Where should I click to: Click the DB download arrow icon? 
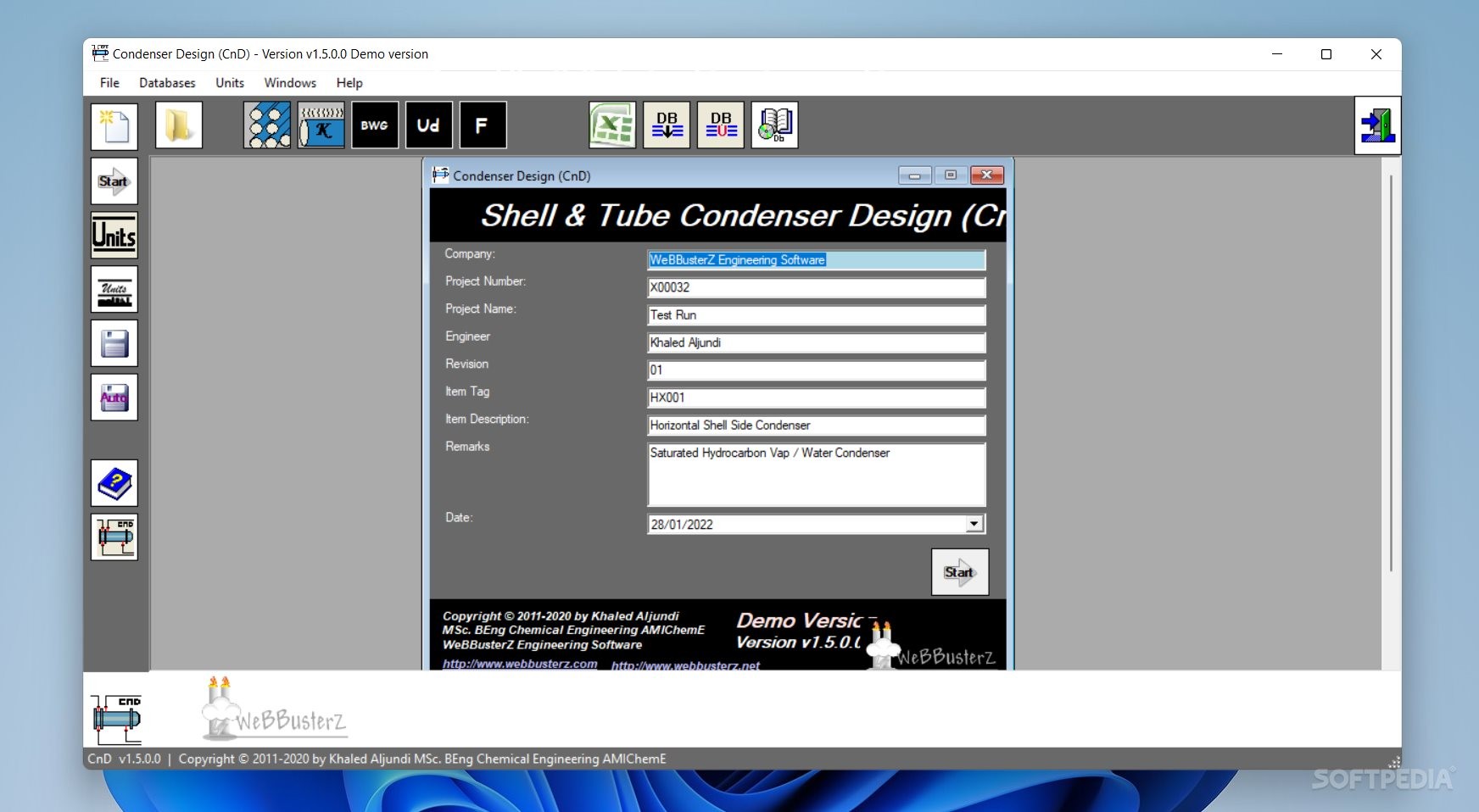667,125
